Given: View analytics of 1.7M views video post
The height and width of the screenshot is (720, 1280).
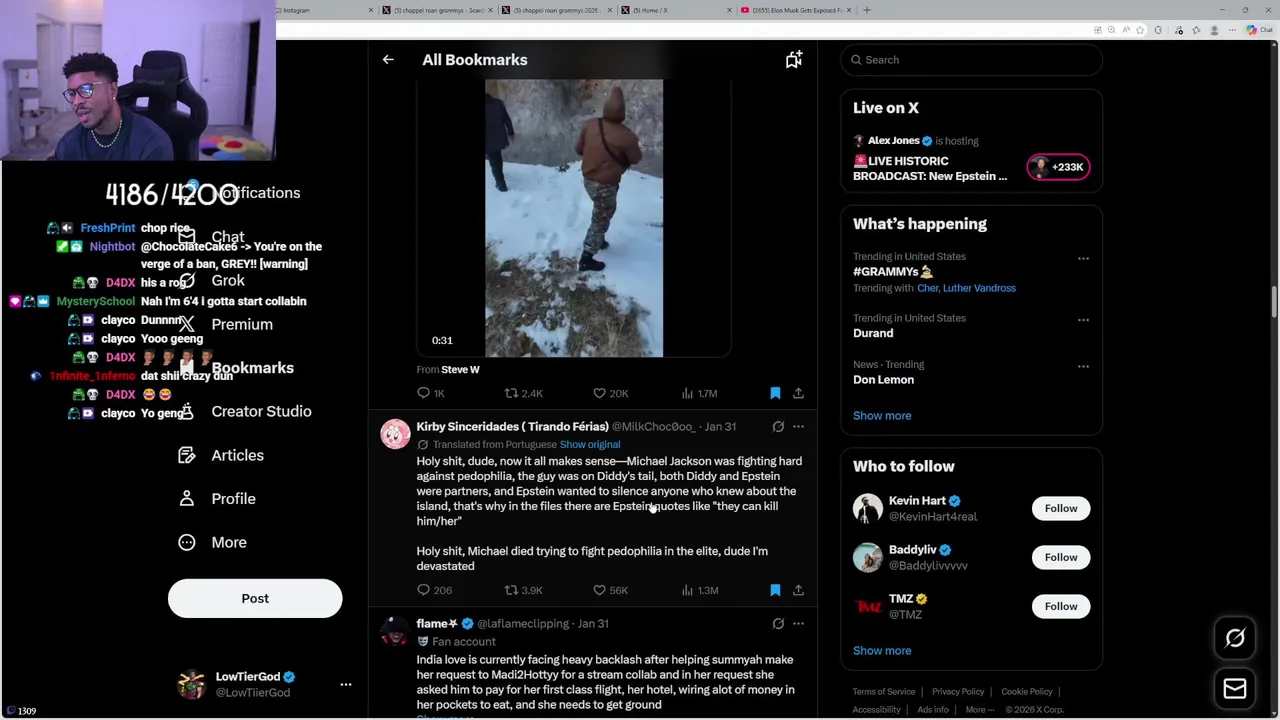Looking at the screenshot, I should [x=699, y=394].
